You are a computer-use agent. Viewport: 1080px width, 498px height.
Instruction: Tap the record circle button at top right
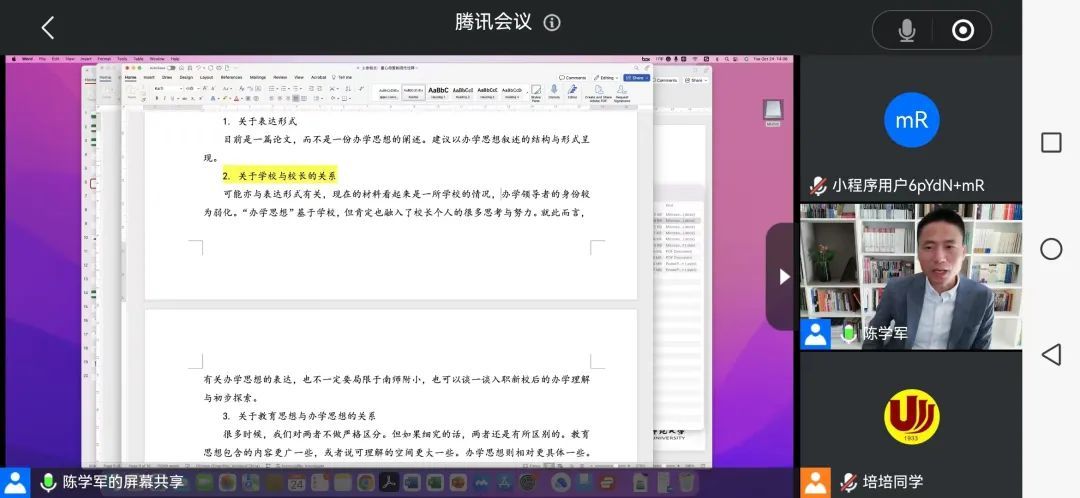(x=963, y=31)
